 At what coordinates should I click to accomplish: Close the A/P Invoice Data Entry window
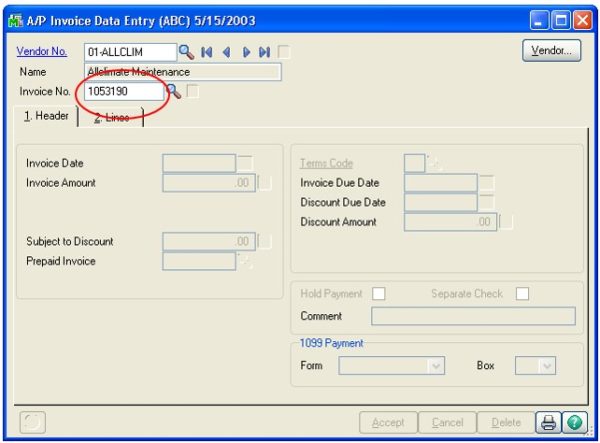(x=582, y=20)
